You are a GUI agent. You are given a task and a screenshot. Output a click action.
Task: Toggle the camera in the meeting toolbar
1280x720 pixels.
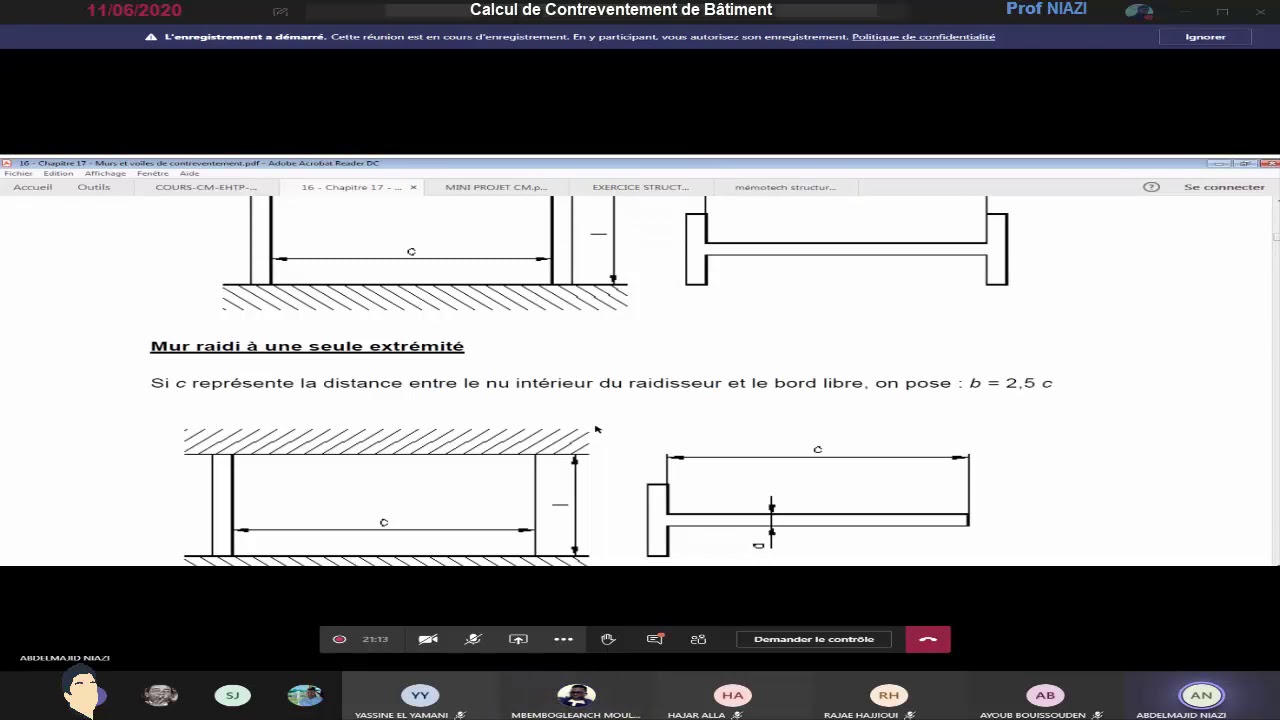point(428,639)
